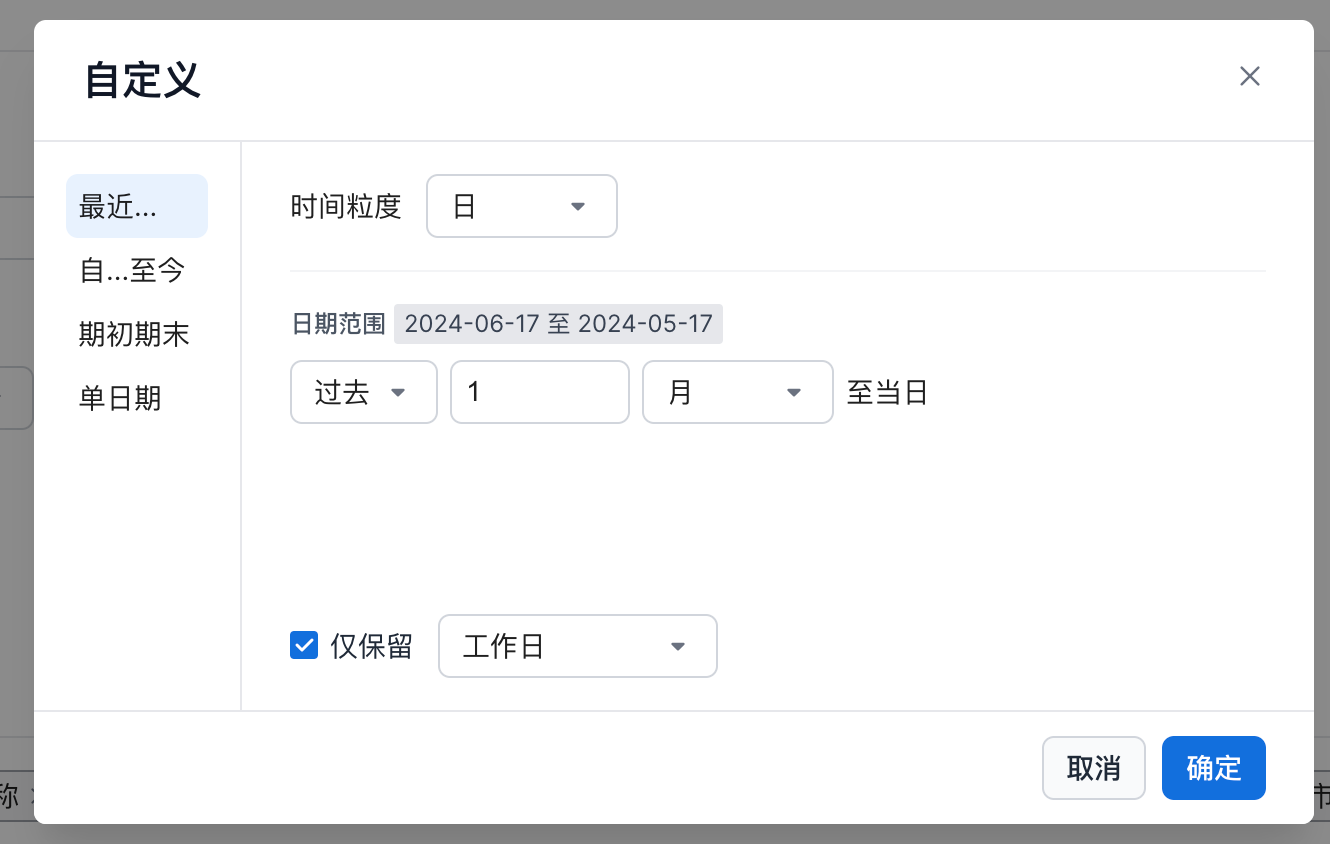Open the 工作日 filter dropdown
1330x844 pixels.
tap(577, 646)
